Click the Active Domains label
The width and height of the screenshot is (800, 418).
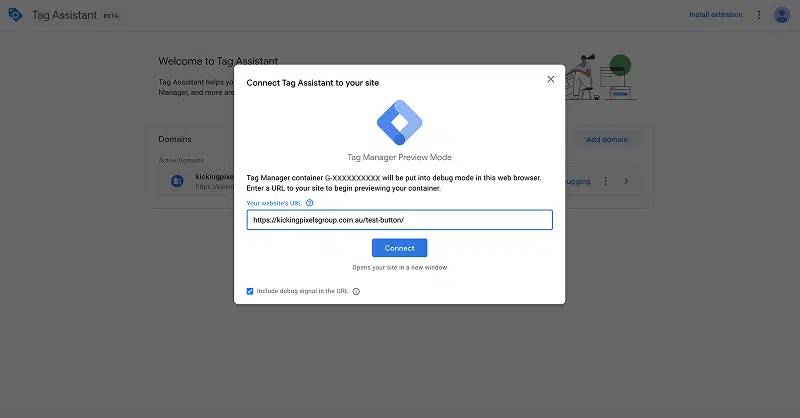click(181, 160)
